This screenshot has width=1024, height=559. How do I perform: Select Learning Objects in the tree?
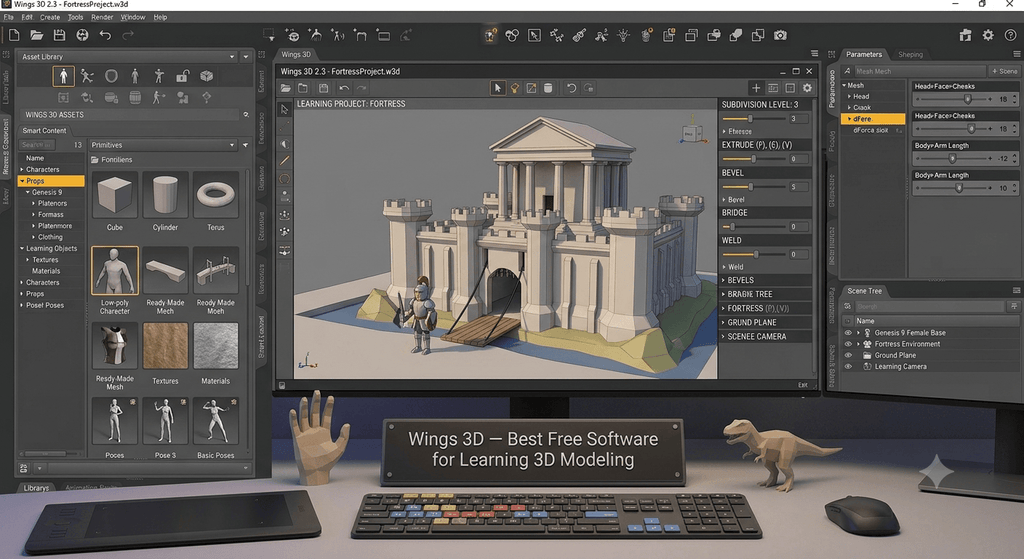point(52,248)
